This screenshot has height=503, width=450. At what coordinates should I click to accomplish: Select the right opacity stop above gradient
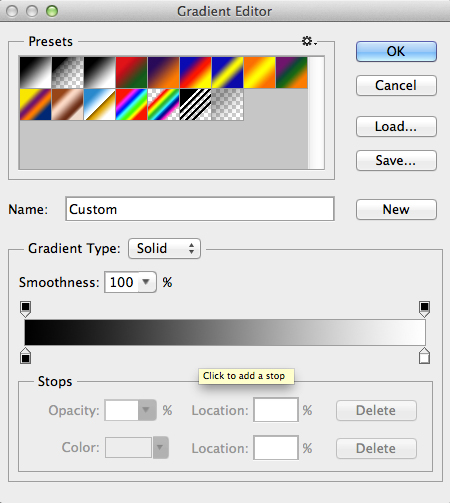click(x=424, y=309)
